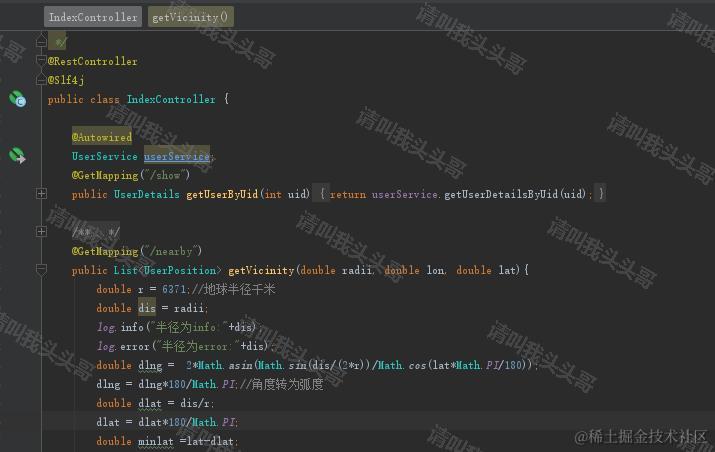Click the UserPosition generic type
Screen dimensions: 715x452
180,270
